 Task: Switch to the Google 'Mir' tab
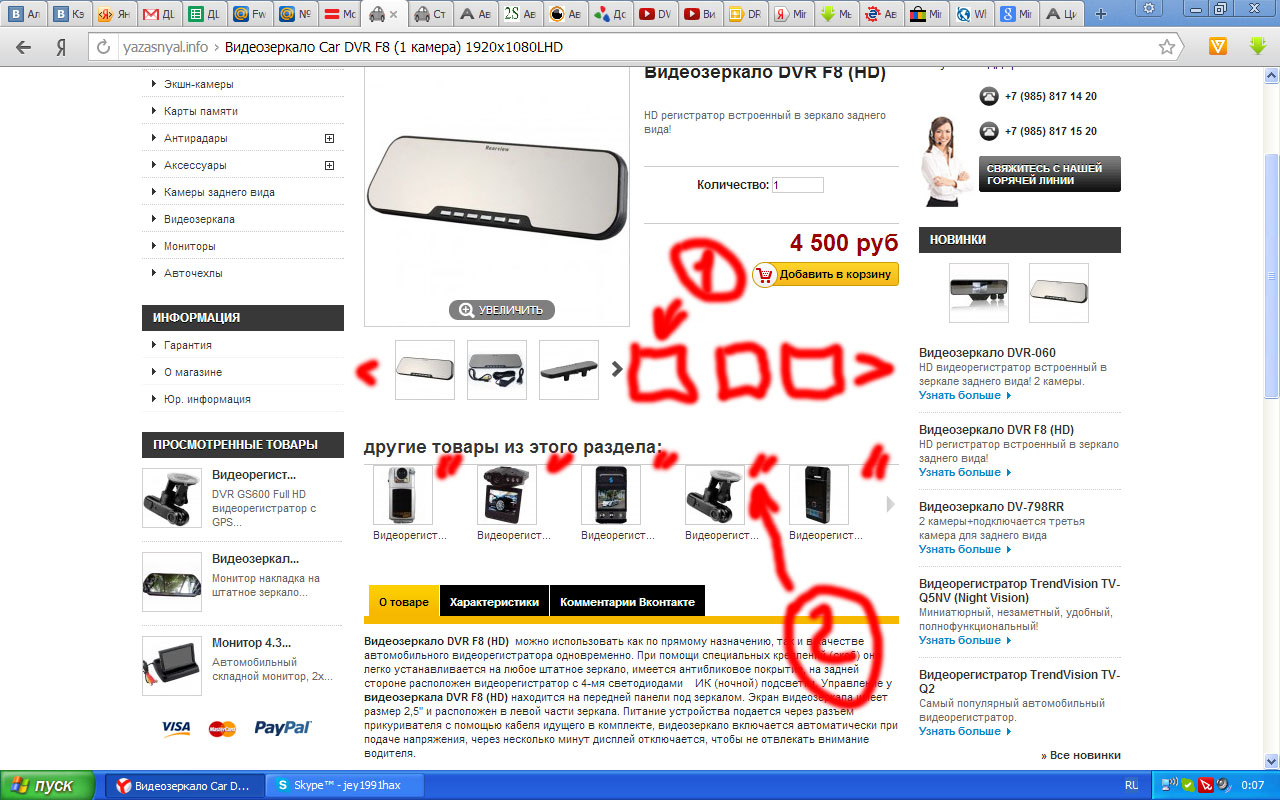pyautogui.click(x=1014, y=15)
